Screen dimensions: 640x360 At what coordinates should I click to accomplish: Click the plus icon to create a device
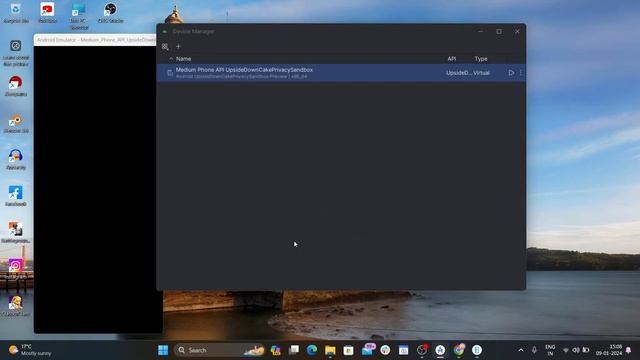point(178,47)
